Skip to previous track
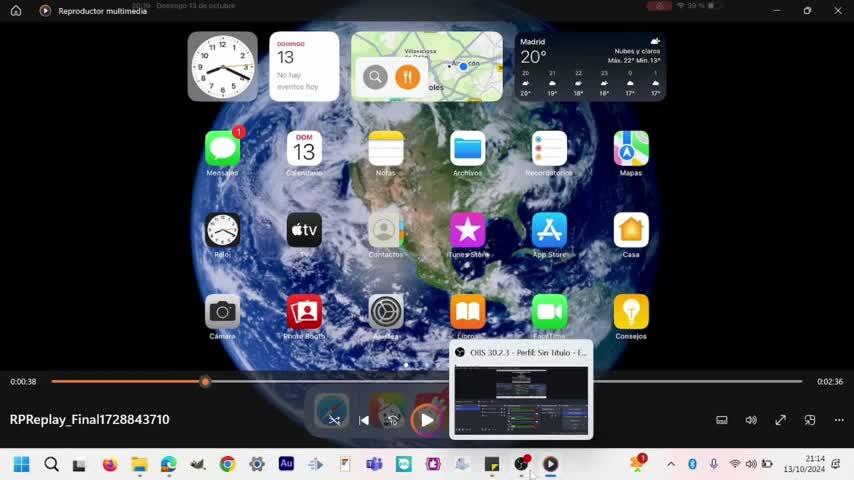The width and height of the screenshot is (854, 480). (x=364, y=420)
